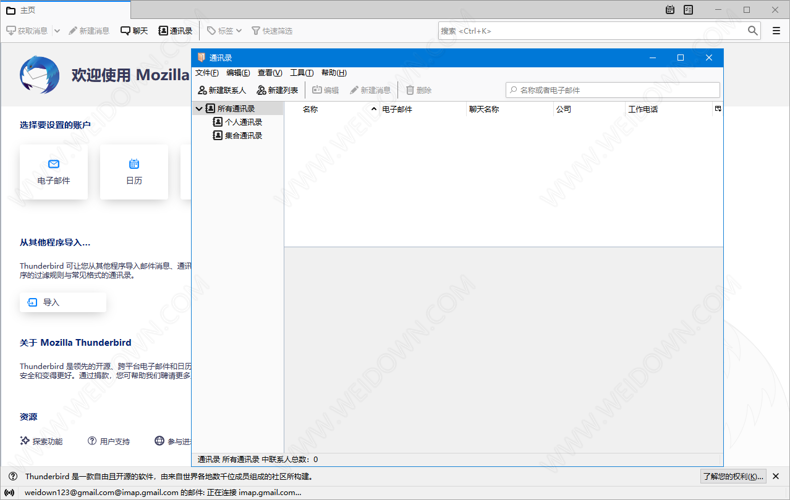The width and height of the screenshot is (790, 500).
Task: Open 用户支持 user support link
Action: 109,441
